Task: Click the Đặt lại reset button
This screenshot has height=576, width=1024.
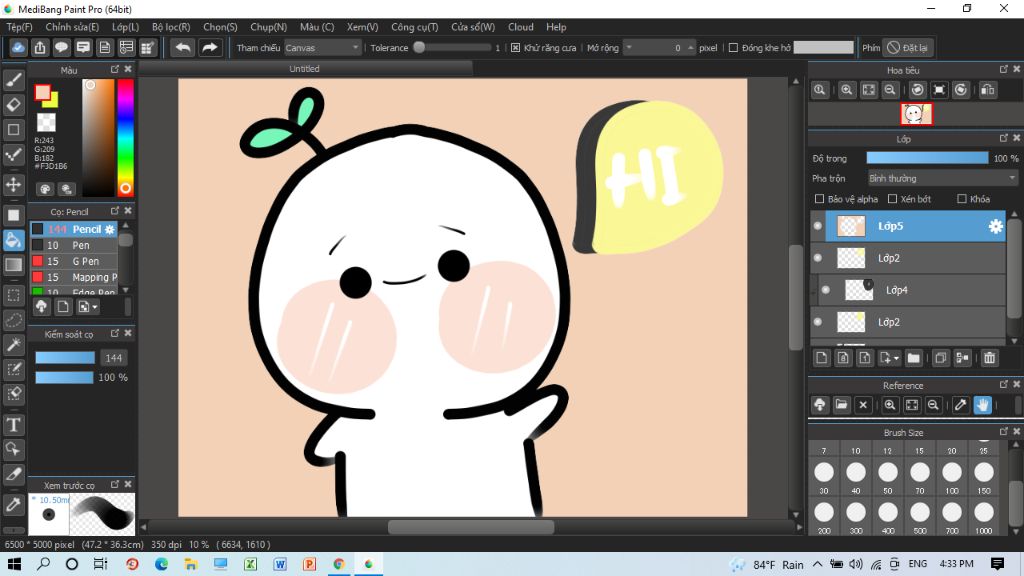Action: [x=908, y=48]
